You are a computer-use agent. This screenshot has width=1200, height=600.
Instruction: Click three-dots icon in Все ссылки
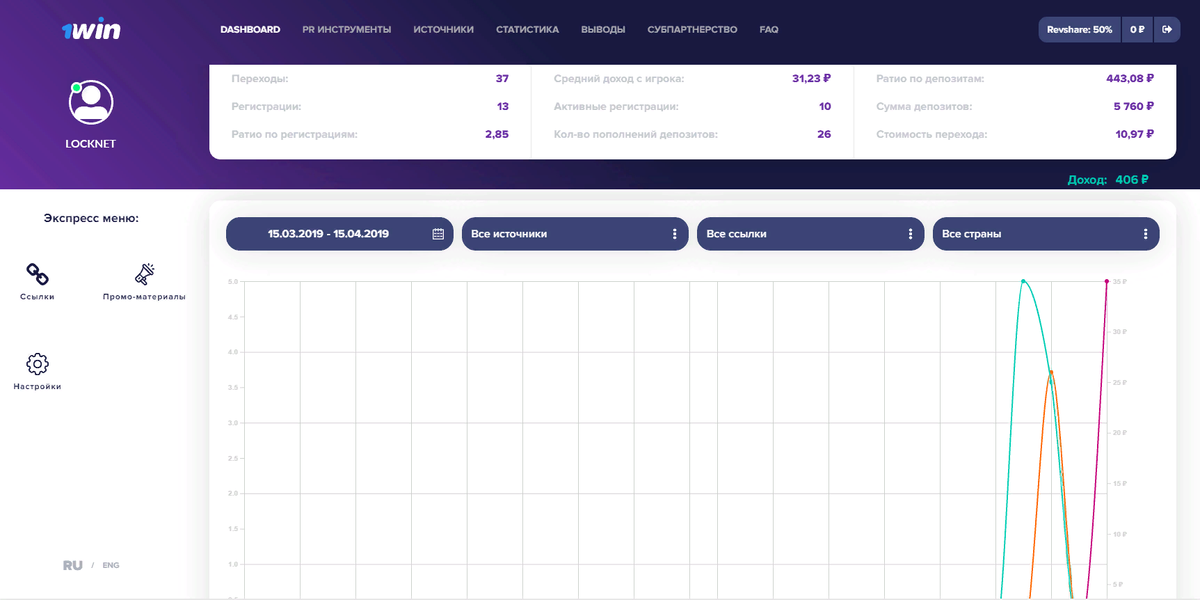click(x=910, y=234)
